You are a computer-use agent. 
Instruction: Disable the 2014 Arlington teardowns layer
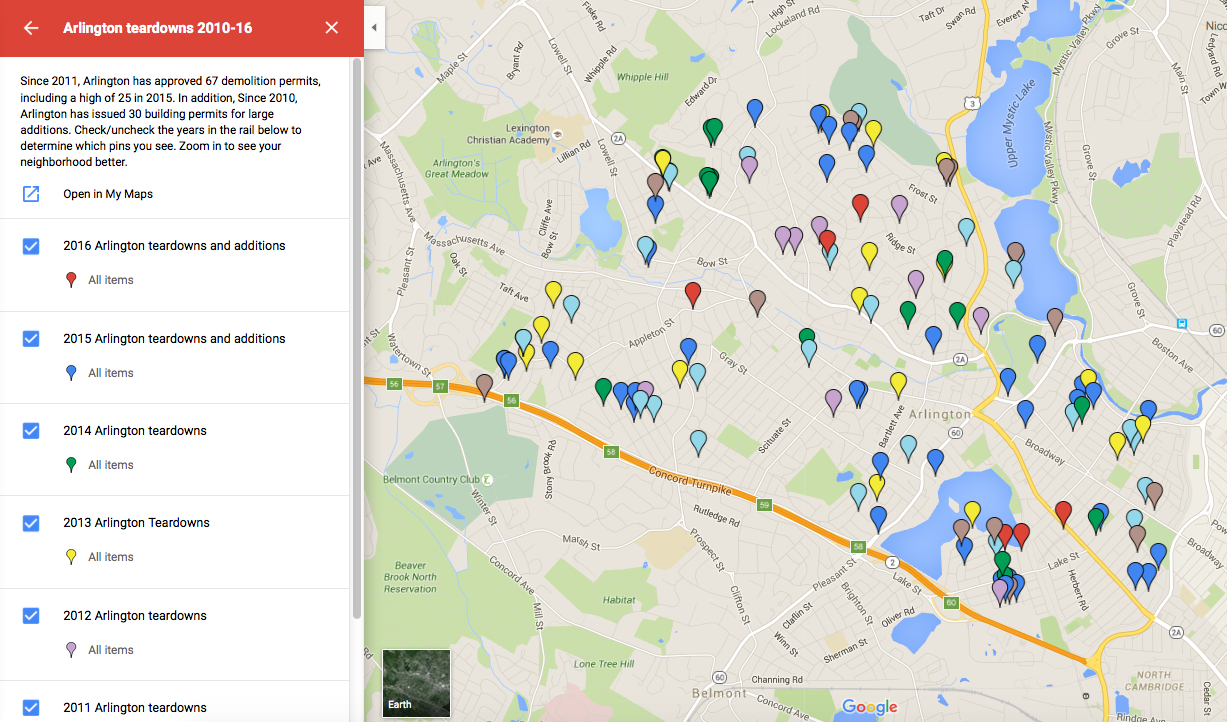[x=31, y=431]
